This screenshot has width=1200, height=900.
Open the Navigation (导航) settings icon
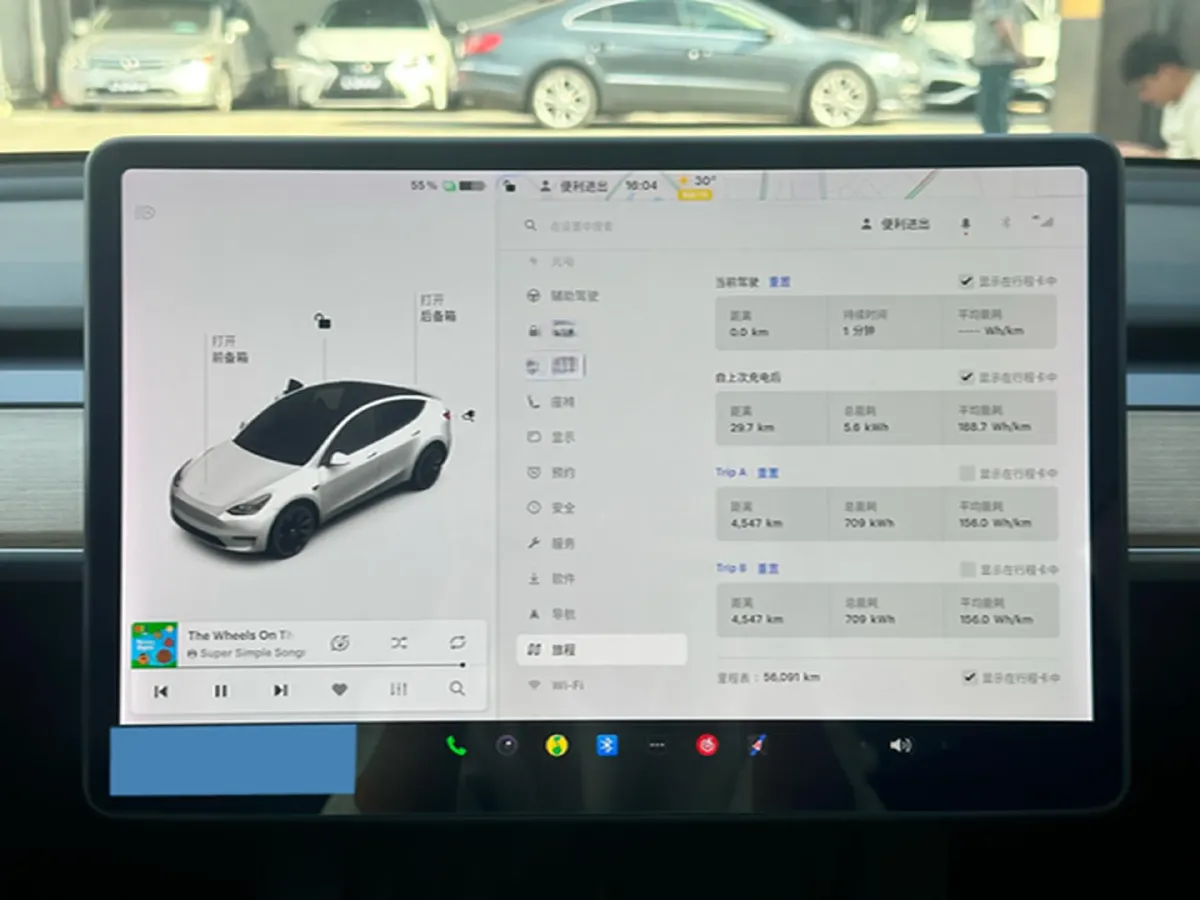tap(532, 614)
